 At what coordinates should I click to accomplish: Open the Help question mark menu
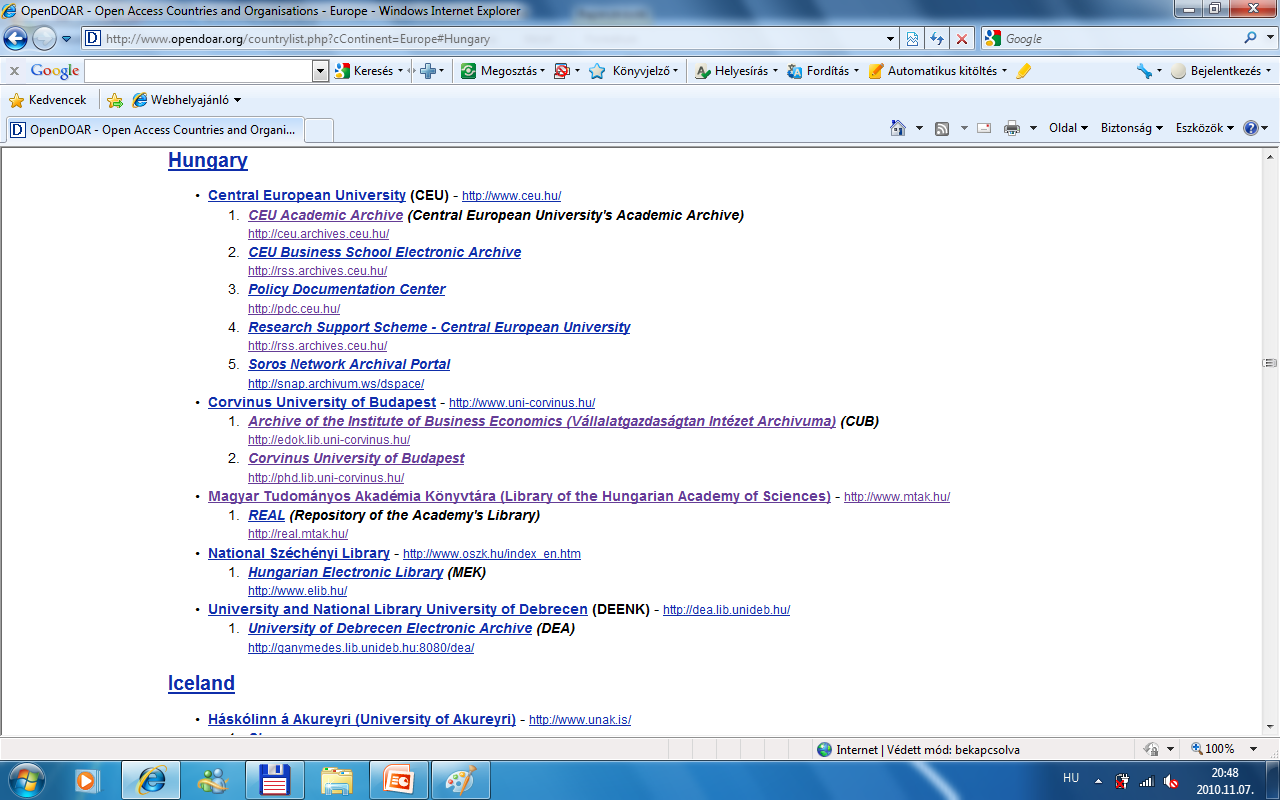click(1255, 128)
